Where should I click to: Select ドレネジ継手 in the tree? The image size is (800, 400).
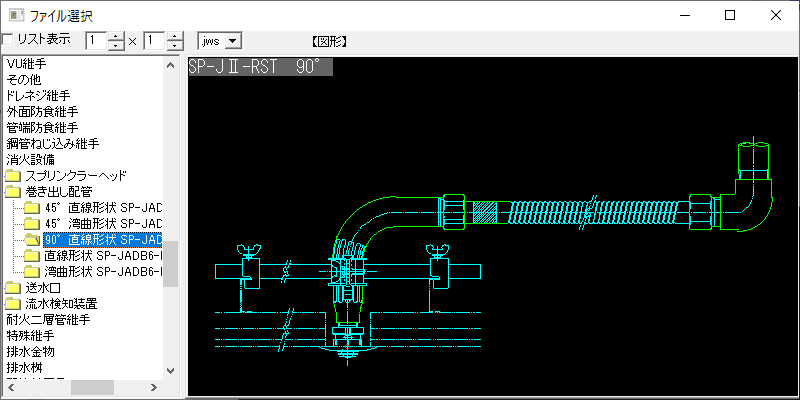pos(41,95)
